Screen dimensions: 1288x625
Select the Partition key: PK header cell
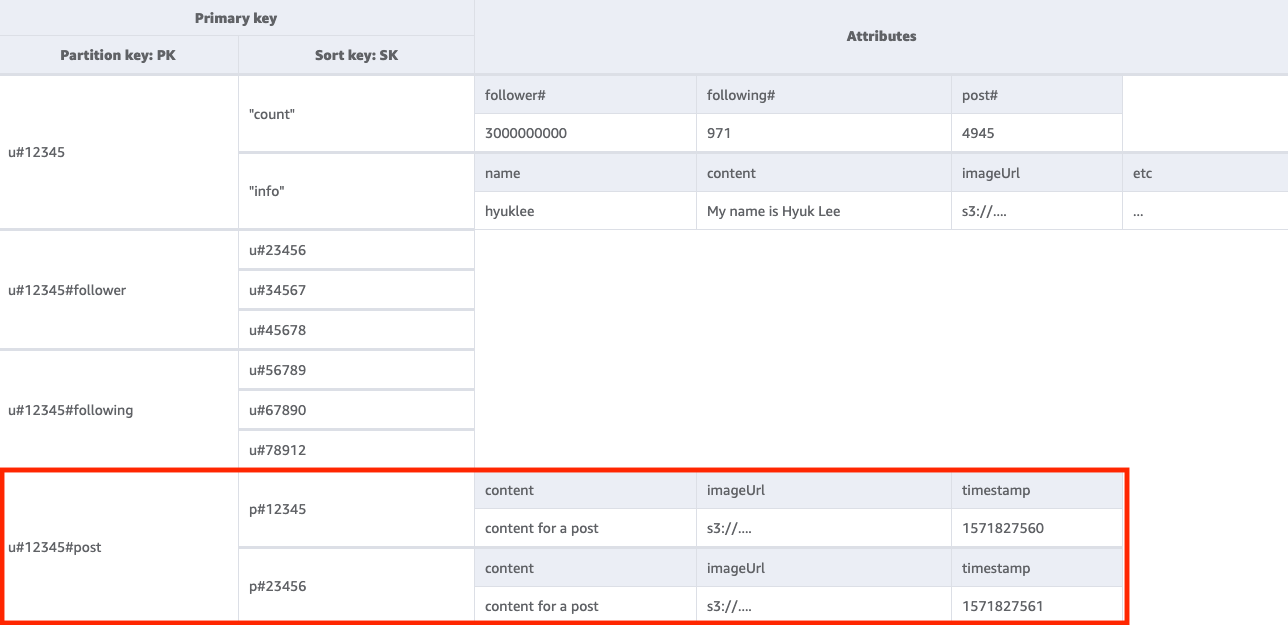[119, 55]
